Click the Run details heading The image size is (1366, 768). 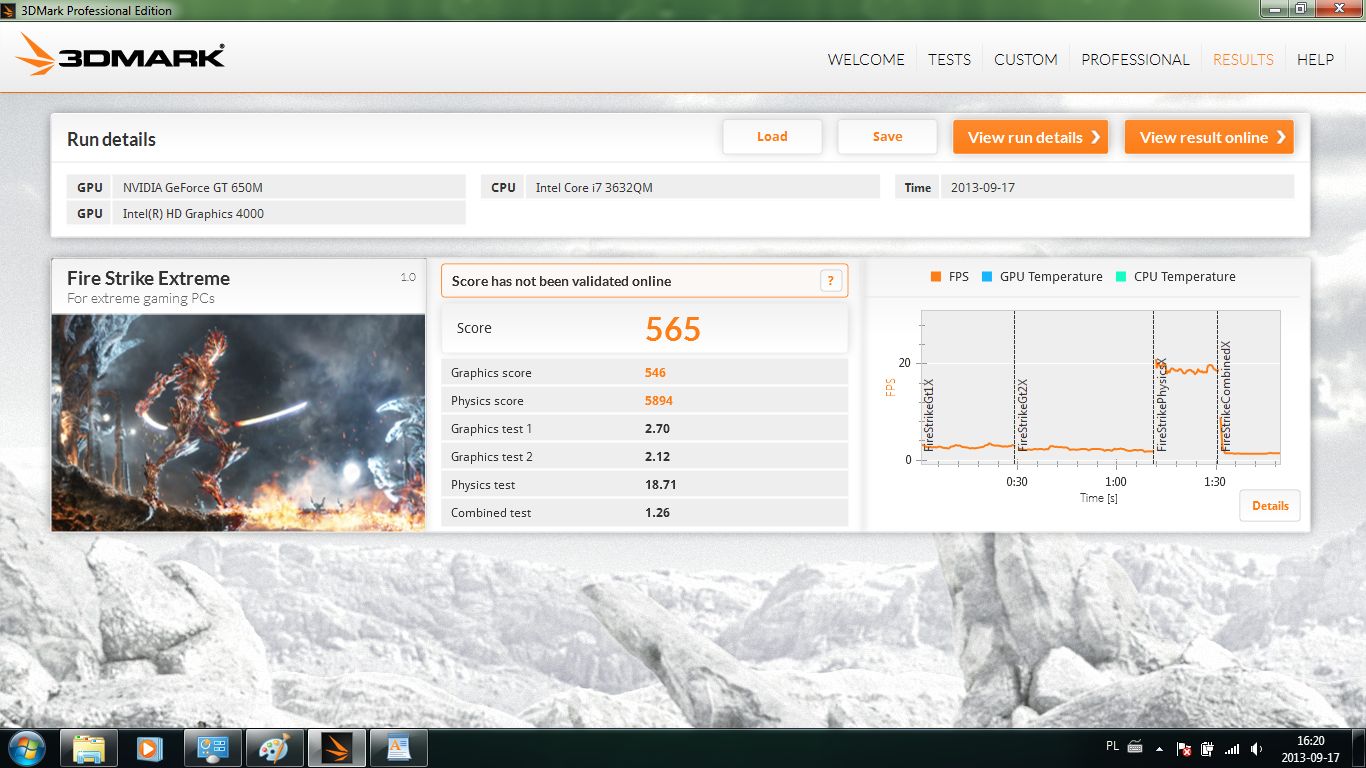pyautogui.click(x=111, y=139)
